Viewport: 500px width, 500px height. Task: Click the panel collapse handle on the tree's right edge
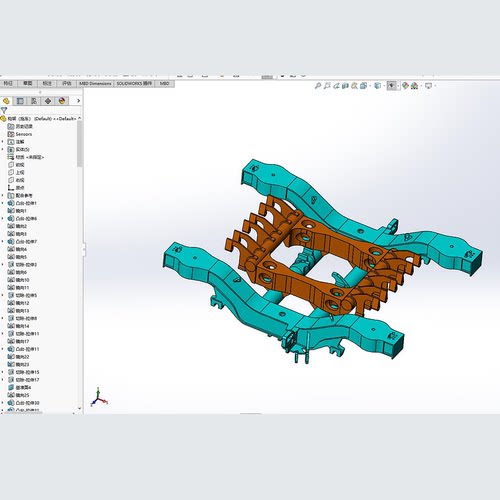point(84,249)
